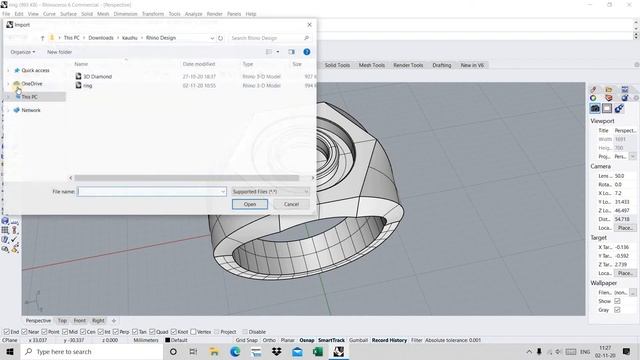640x360 pixels.
Task: Click the pencil icon in the right panel tabs
Action: pyautogui.click(x=593, y=89)
